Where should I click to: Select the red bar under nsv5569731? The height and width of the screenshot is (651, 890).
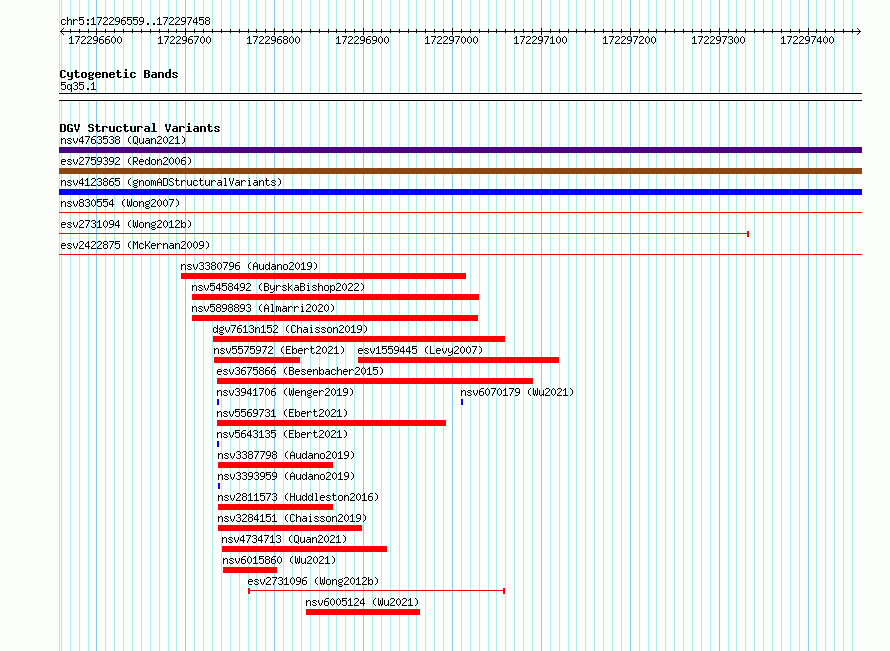[x=331, y=423]
